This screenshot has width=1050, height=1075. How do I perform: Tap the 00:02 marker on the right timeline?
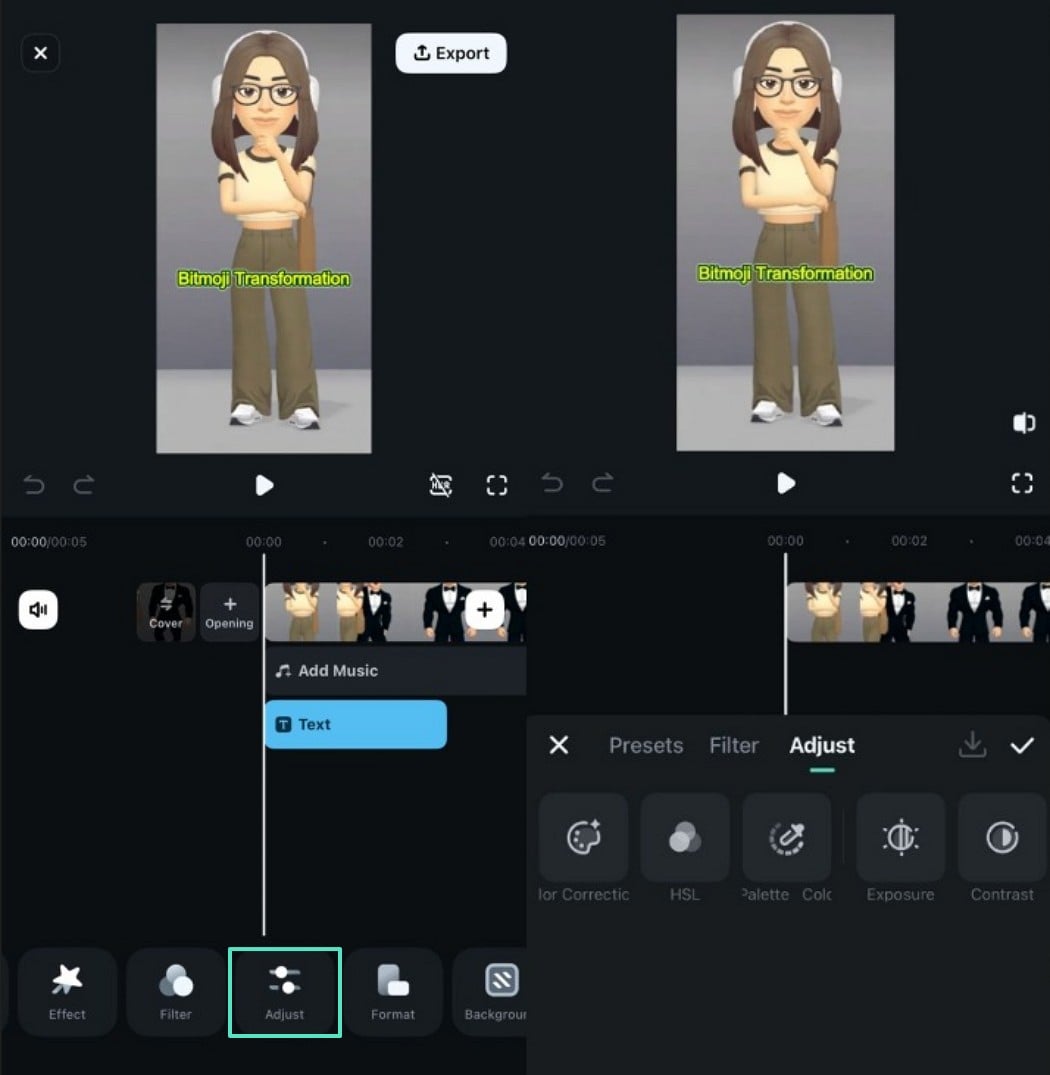(x=909, y=541)
